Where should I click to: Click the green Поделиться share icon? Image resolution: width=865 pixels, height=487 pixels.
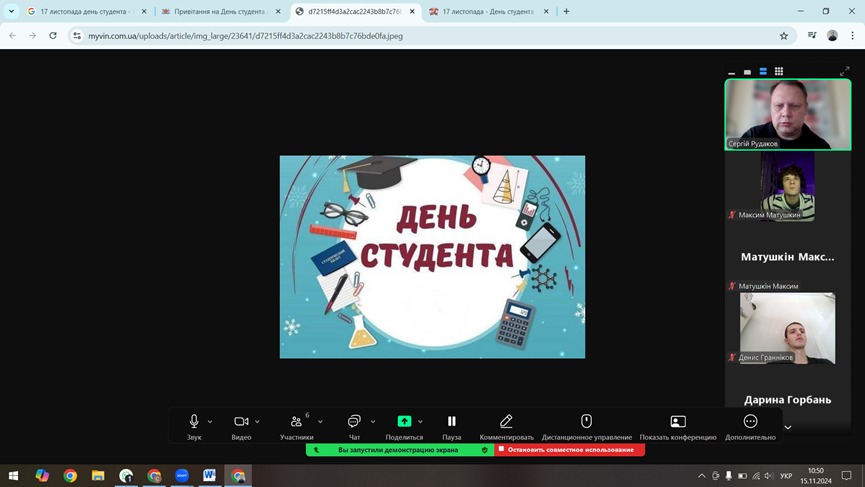click(404, 421)
